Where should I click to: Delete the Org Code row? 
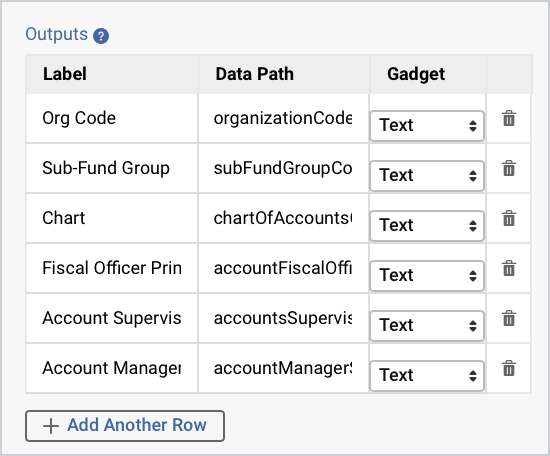pyautogui.click(x=509, y=118)
